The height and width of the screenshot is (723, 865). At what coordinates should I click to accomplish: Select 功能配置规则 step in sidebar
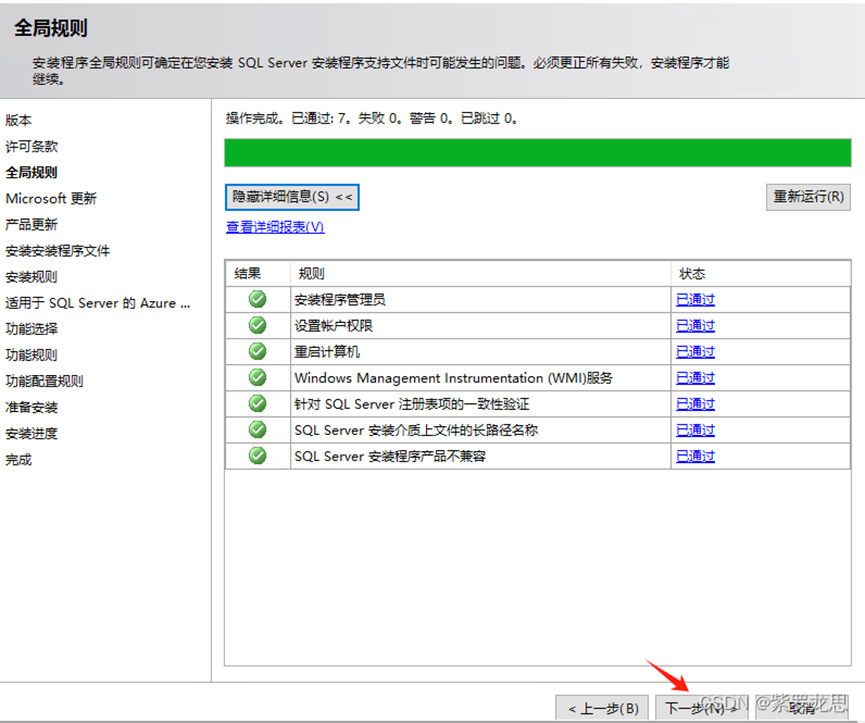(x=45, y=381)
